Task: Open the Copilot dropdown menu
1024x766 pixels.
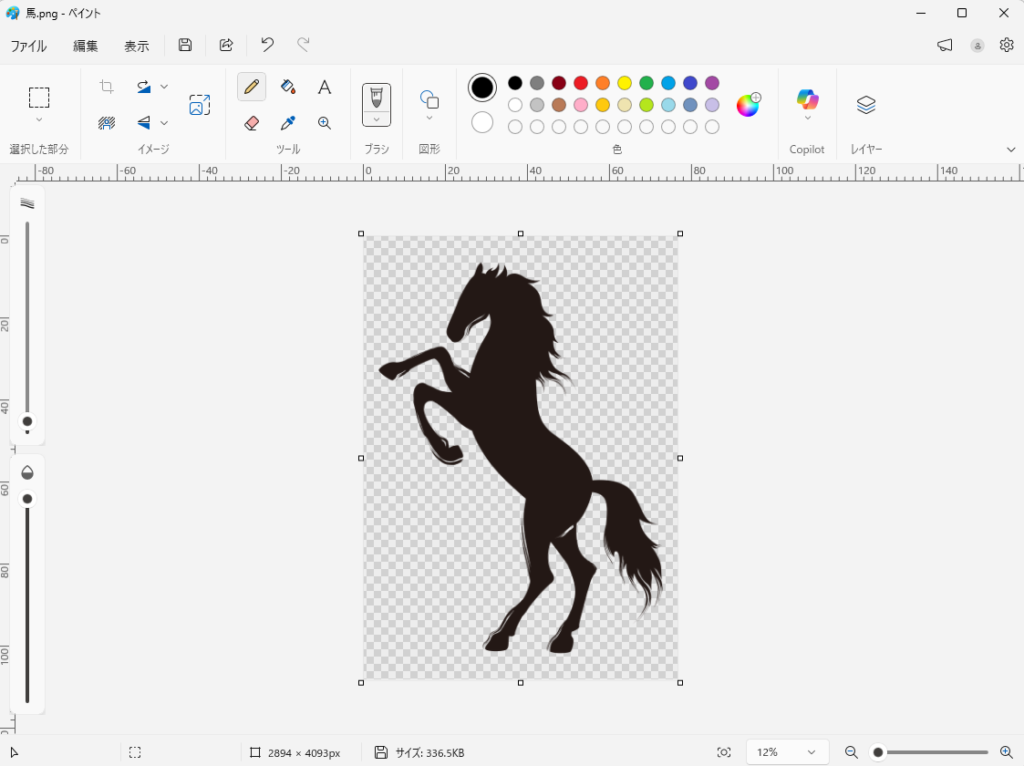Action: coord(807,118)
